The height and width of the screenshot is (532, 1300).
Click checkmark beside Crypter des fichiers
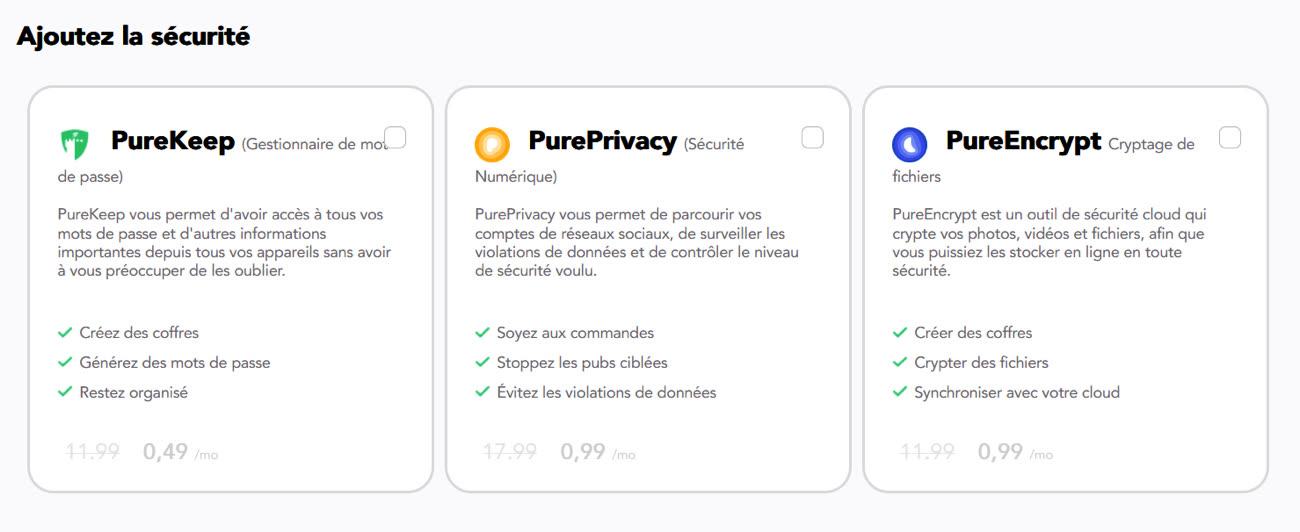pos(899,362)
